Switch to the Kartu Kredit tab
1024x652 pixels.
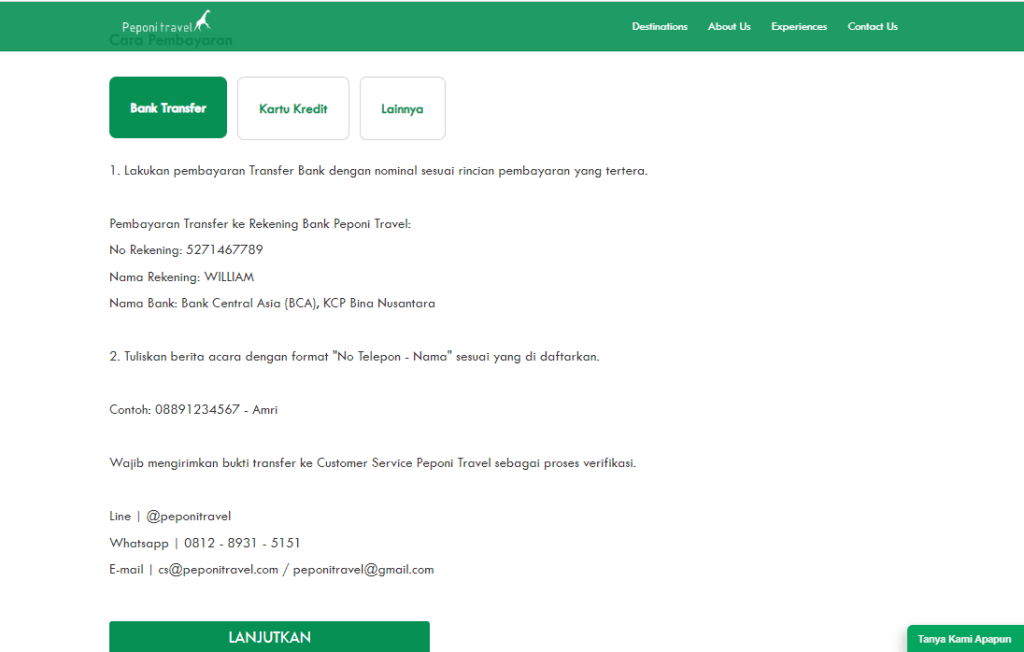click(x=293, y=109)
